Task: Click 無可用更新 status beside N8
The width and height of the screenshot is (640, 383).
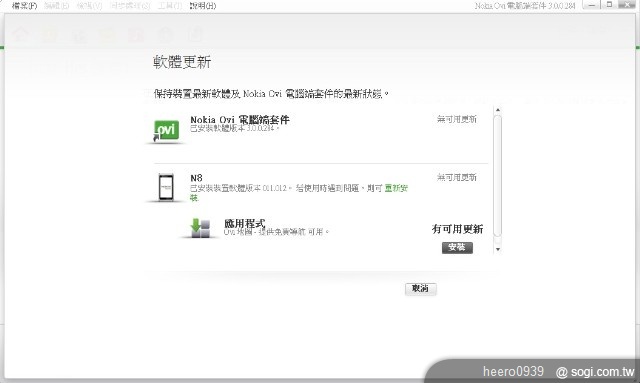Action: click(x=457, y=177)
